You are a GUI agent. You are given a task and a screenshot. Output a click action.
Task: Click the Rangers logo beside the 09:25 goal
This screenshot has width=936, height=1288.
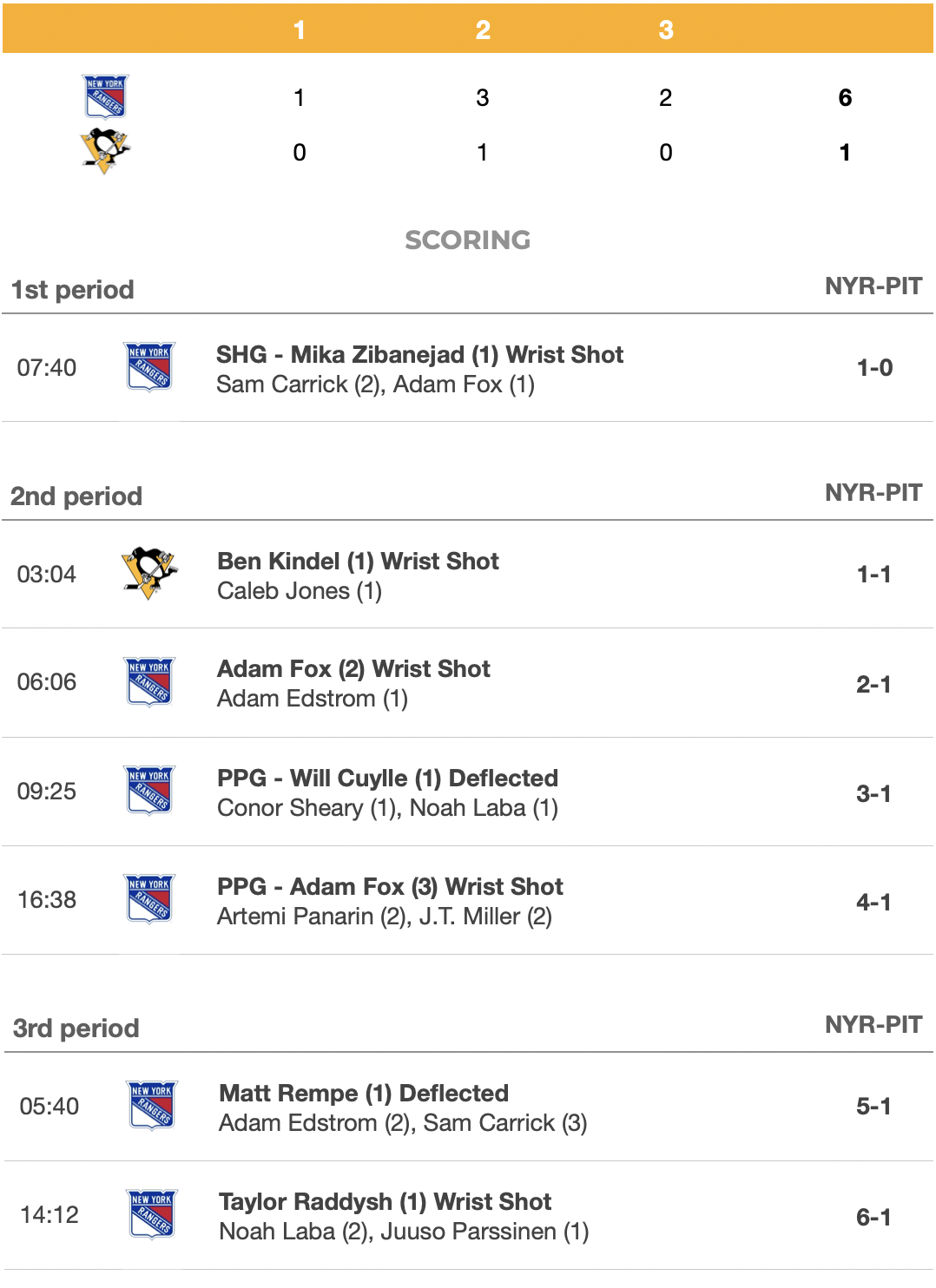tap(149, 790)
